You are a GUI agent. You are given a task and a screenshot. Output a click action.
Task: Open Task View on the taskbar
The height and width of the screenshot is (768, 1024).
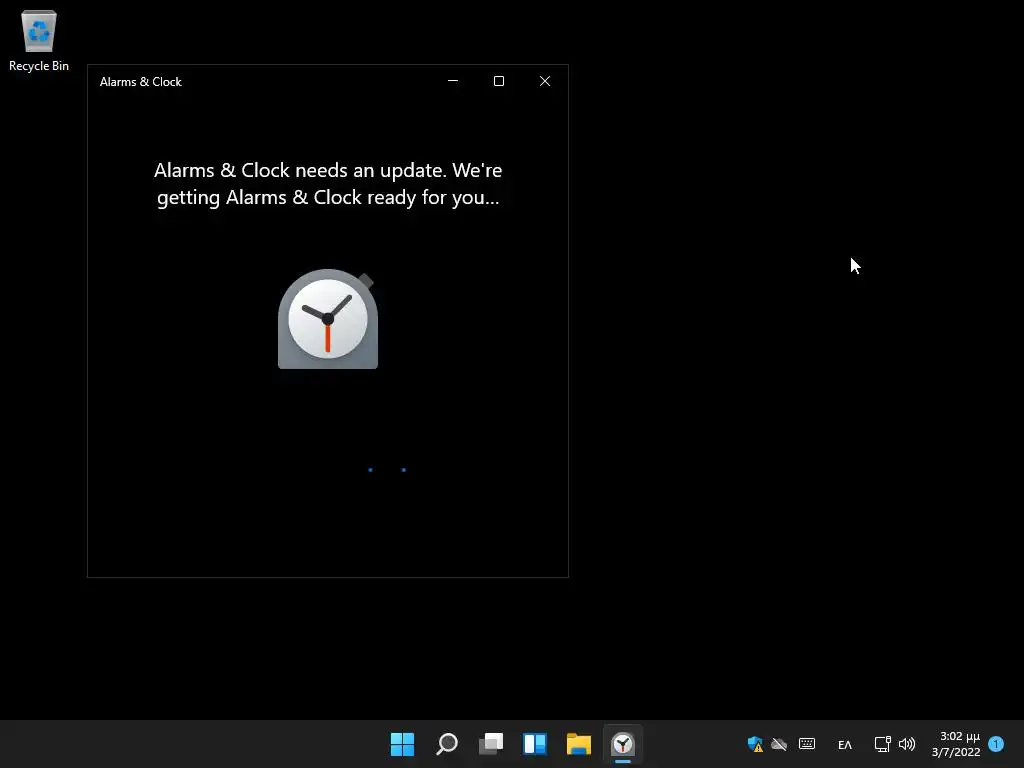491,744
